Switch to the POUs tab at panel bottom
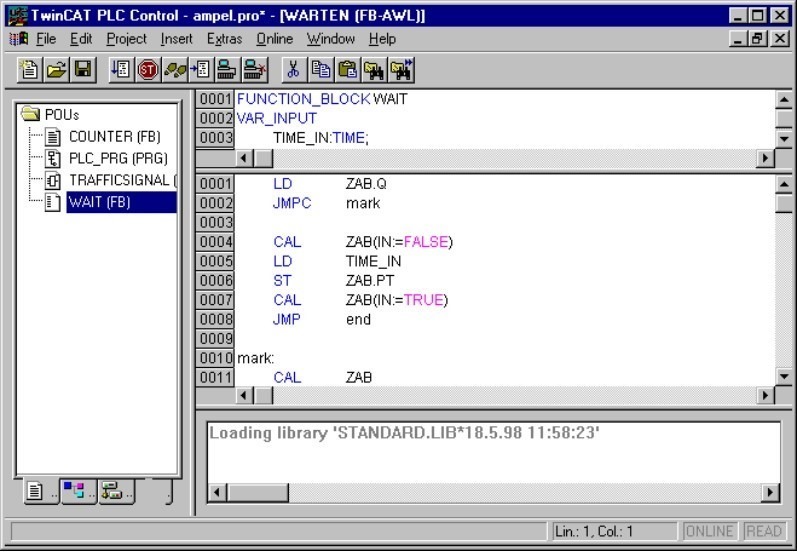Screen dimensions: 797x552 (x=41, y=492)
